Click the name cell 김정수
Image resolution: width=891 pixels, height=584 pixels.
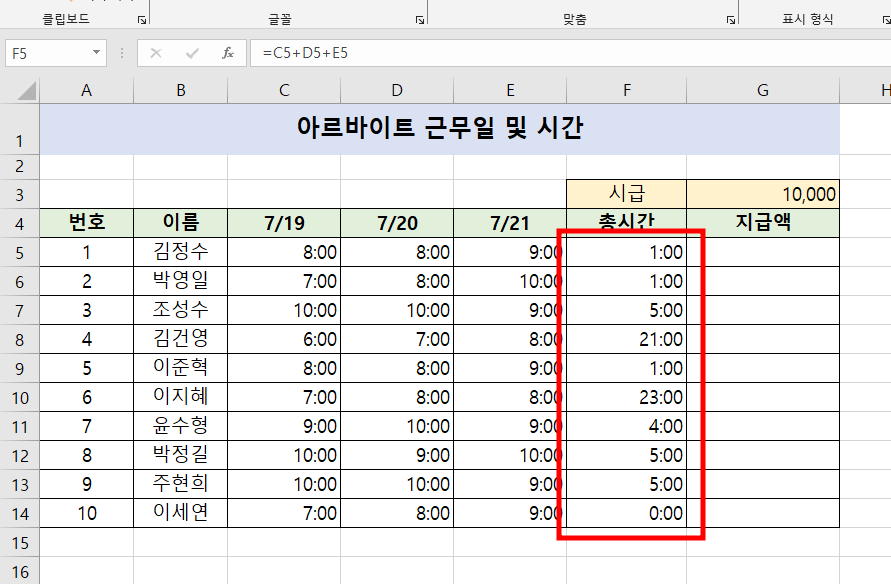click(x=181, y=252)
